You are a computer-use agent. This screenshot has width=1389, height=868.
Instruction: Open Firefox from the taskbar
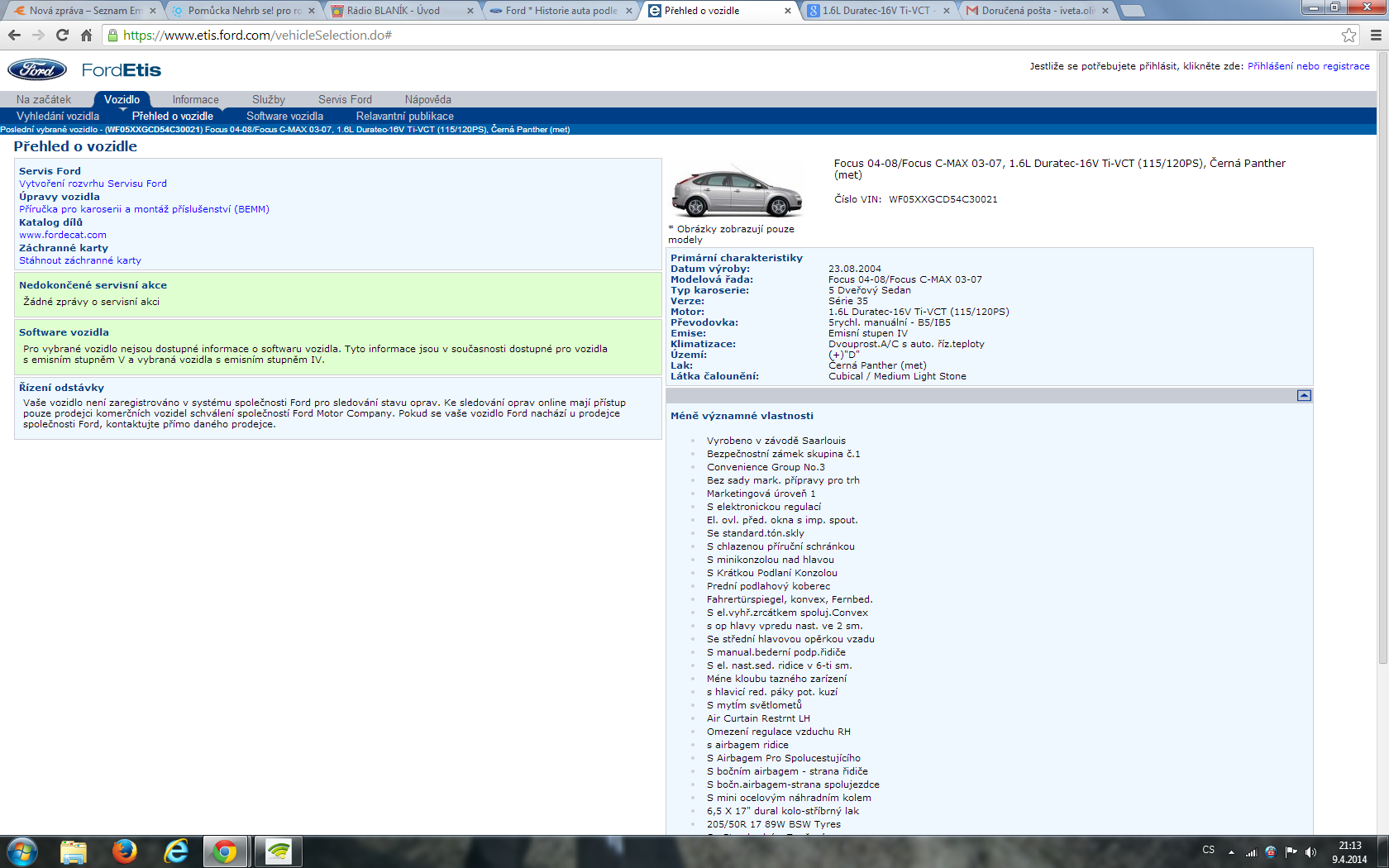(125, 851)
